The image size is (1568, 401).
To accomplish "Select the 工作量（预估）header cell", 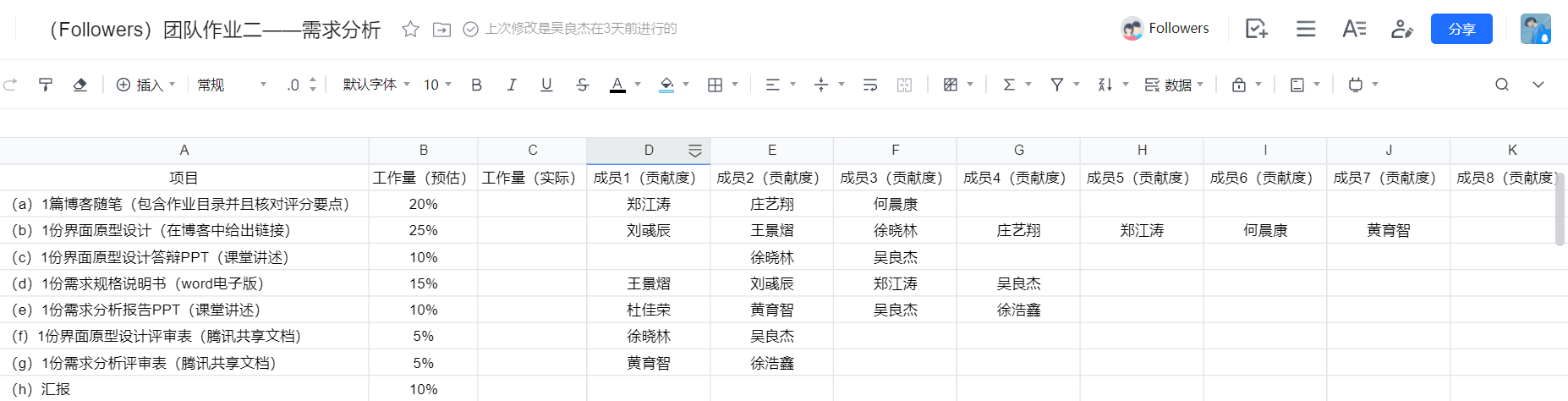I will tap(424, 178).
